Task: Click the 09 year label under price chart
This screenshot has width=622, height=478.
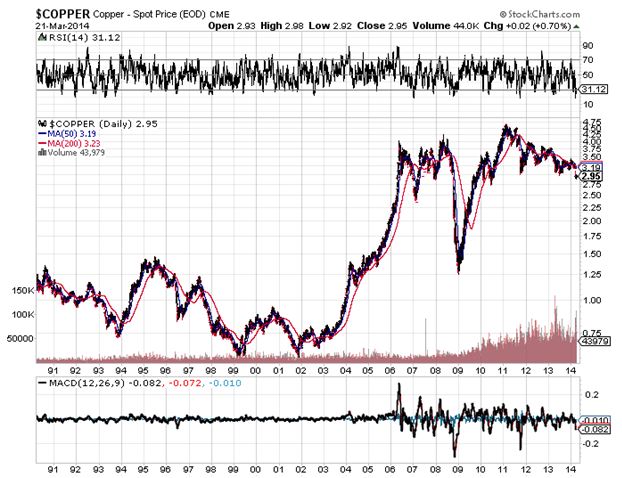Action: click(x=458, y=371)
